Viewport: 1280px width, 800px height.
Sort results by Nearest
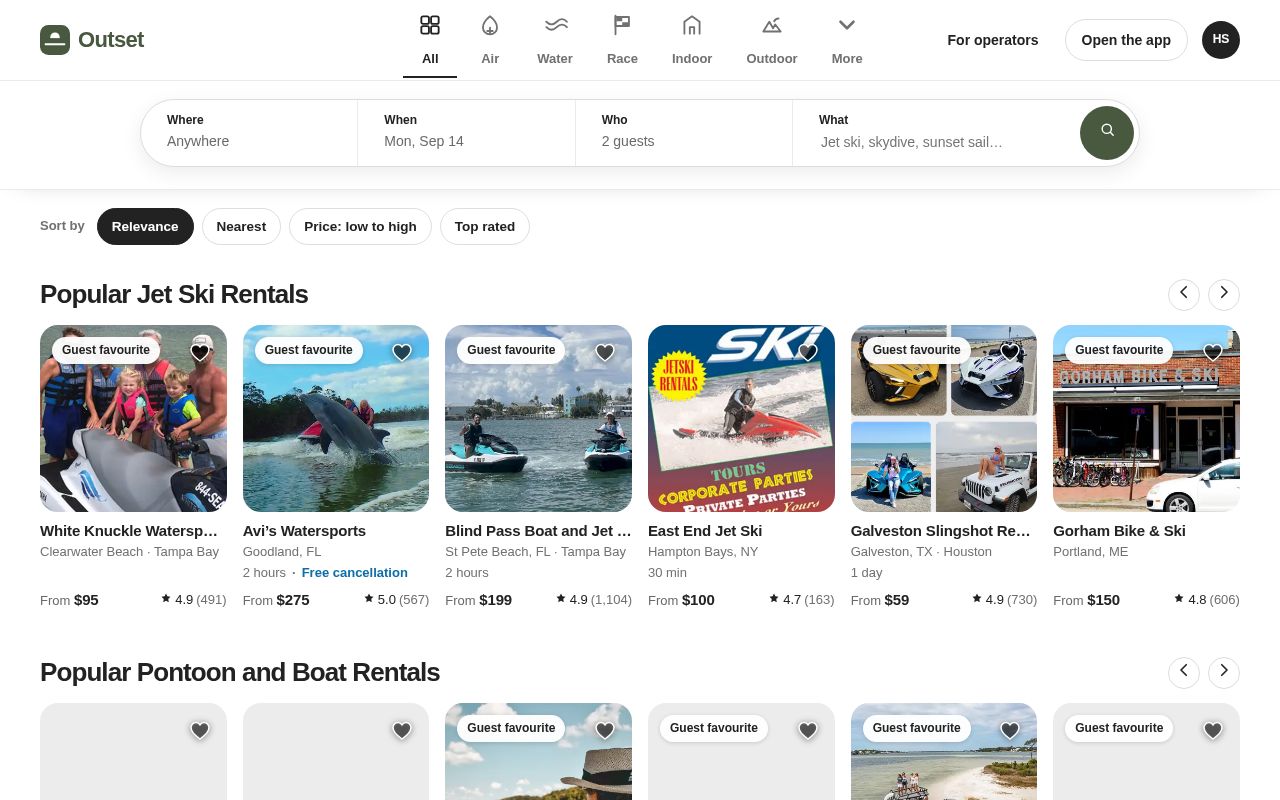pos(241,226)
